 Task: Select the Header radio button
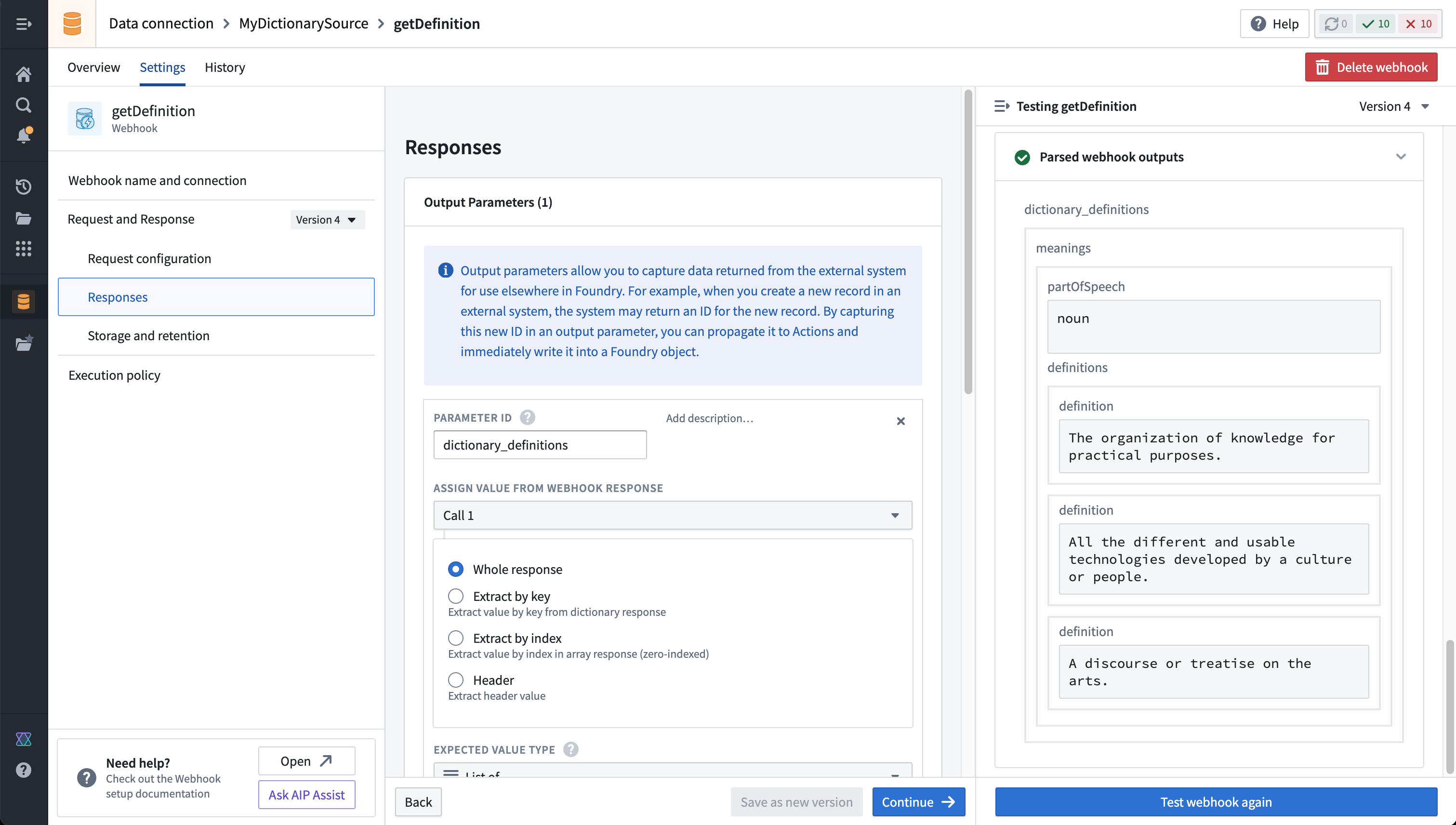pyautogui.click(x=455, y=680)
